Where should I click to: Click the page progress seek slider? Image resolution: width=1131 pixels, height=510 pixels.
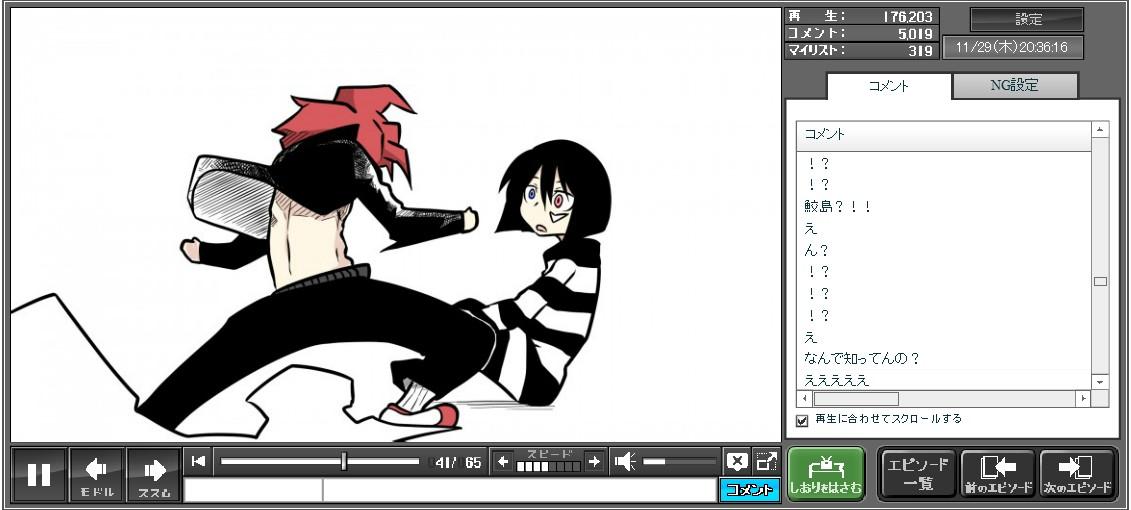coord(320,462)
